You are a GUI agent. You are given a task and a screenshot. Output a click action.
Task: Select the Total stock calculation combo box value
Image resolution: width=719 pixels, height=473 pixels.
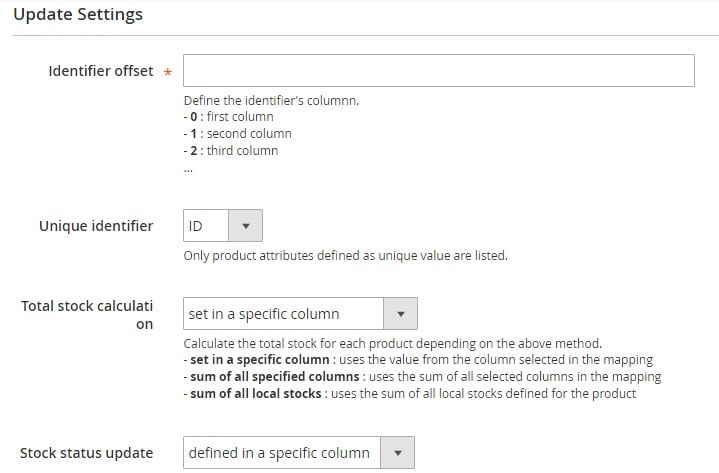[x=283, y=314]
